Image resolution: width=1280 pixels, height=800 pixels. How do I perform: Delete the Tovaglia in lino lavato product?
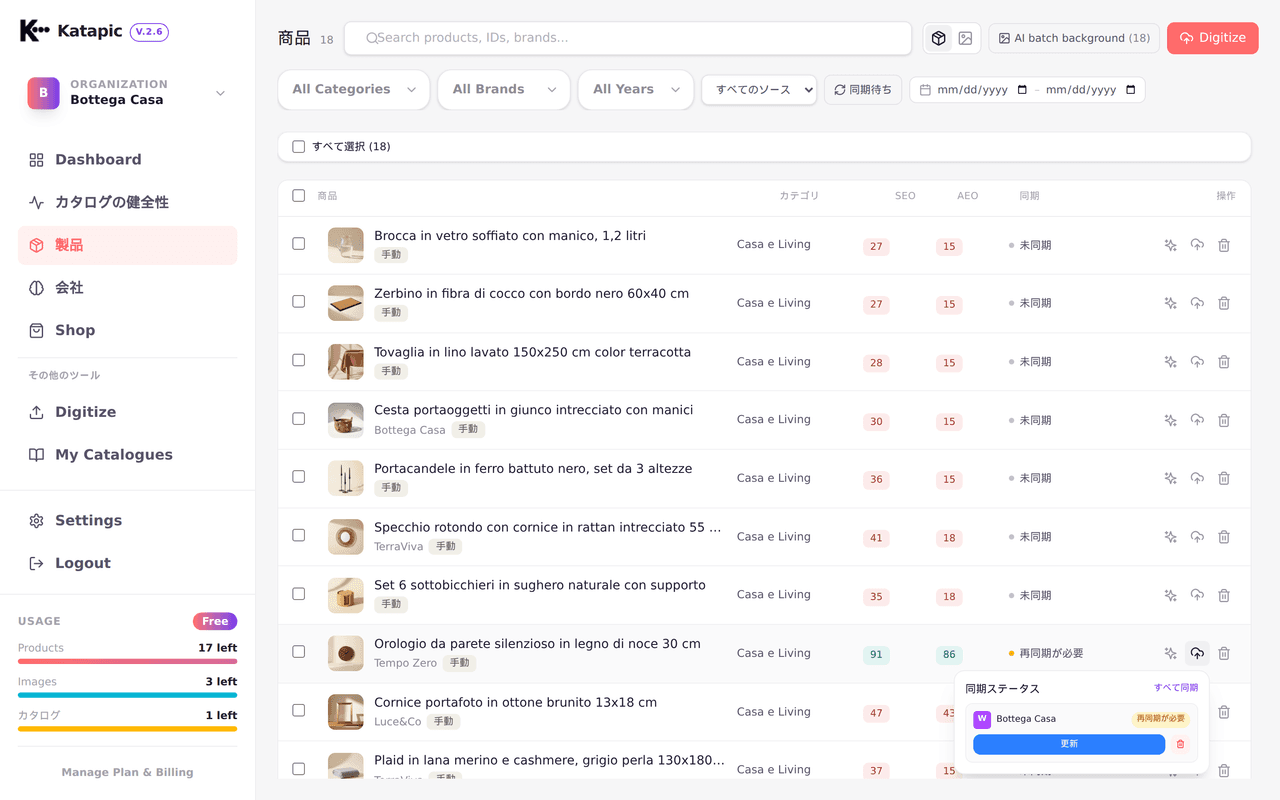pyautogui.click(x=1224, y=362)
